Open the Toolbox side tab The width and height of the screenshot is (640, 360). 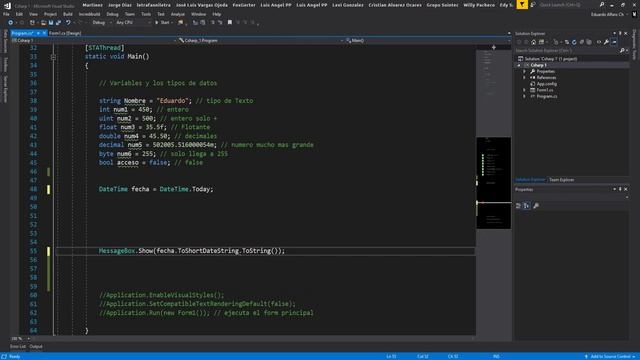click(5, 64)
